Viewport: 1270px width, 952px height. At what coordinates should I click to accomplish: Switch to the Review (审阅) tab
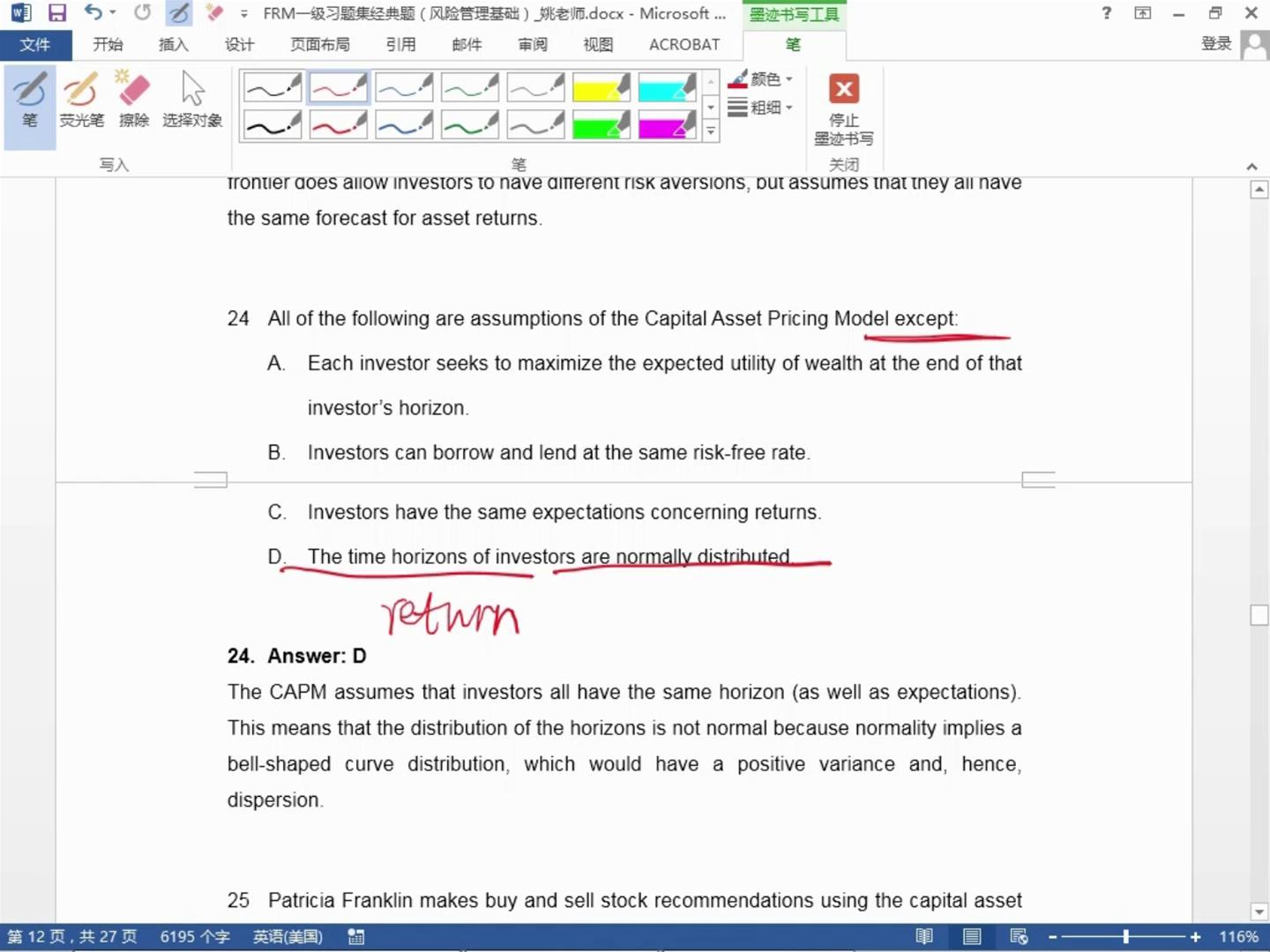point(533,45)
